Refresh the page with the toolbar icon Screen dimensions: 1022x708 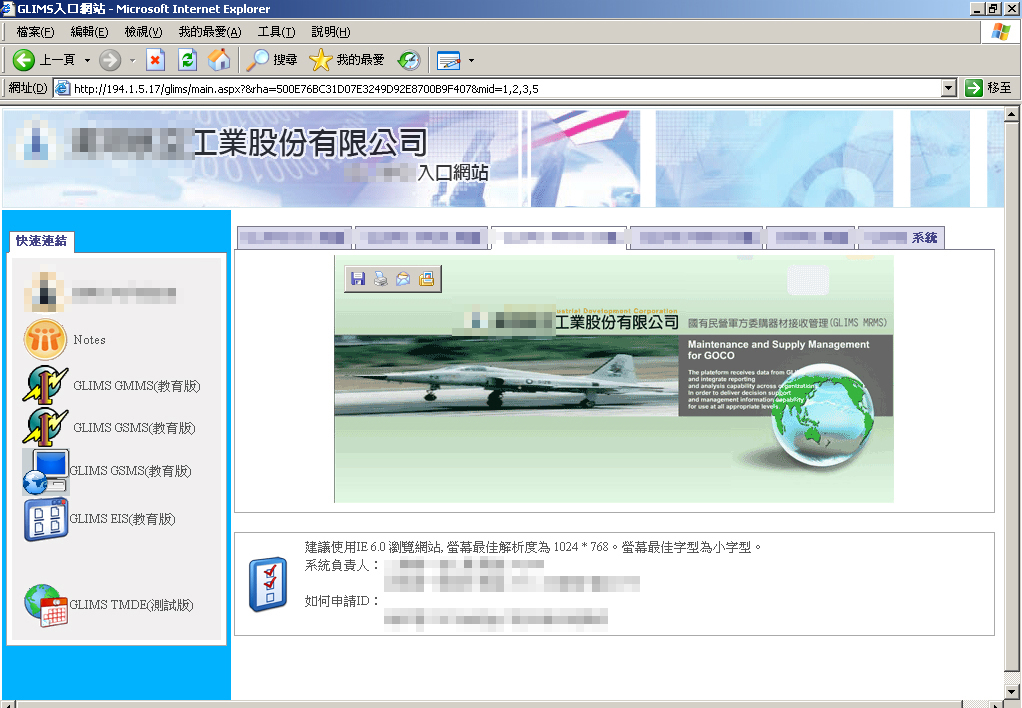187,60
